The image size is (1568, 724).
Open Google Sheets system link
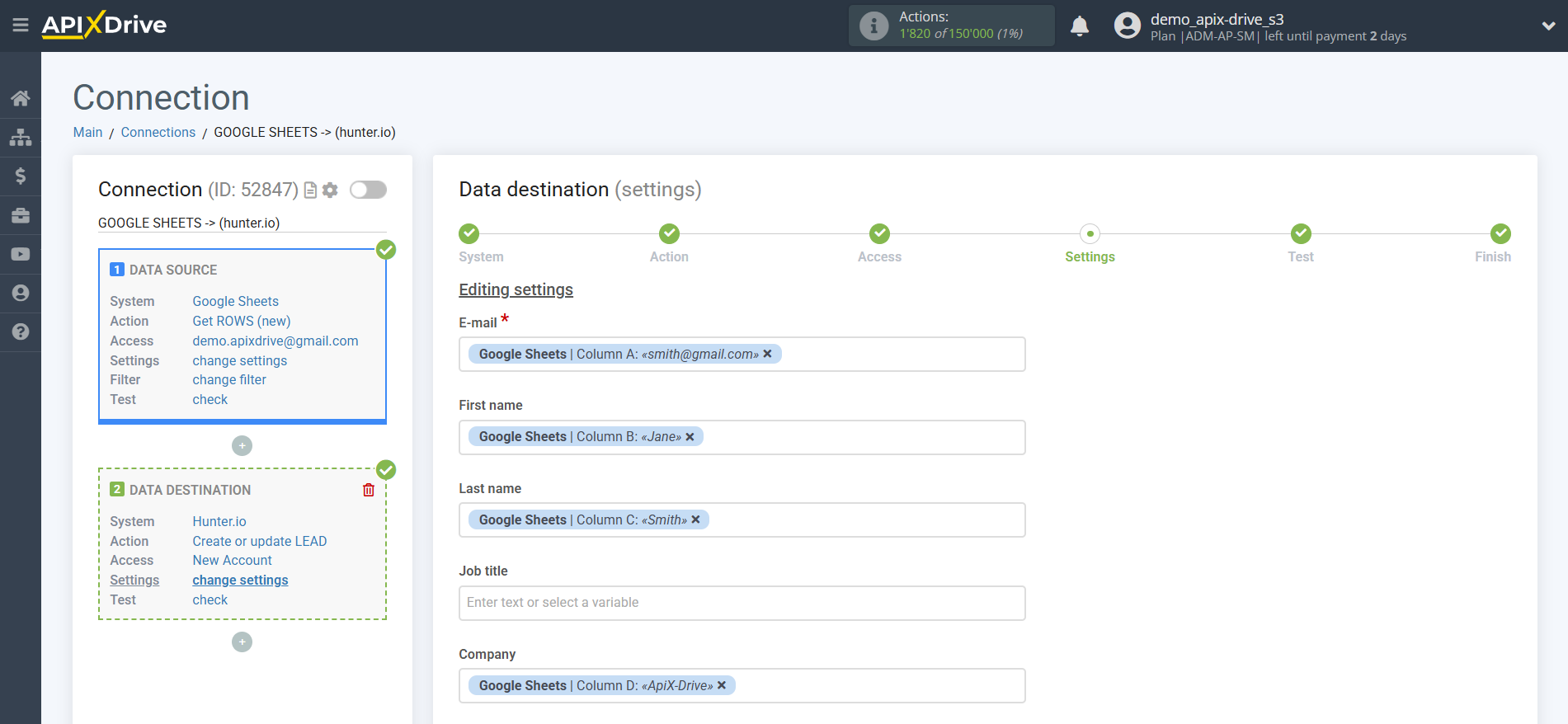click(236, 301)
